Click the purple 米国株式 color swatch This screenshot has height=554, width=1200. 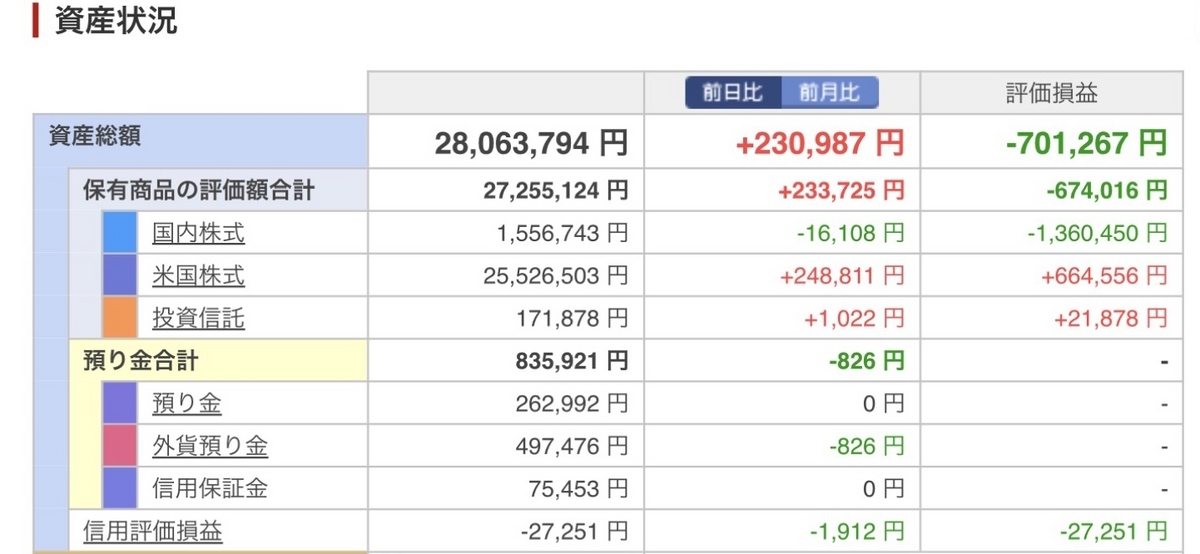(x=119, y=276)
